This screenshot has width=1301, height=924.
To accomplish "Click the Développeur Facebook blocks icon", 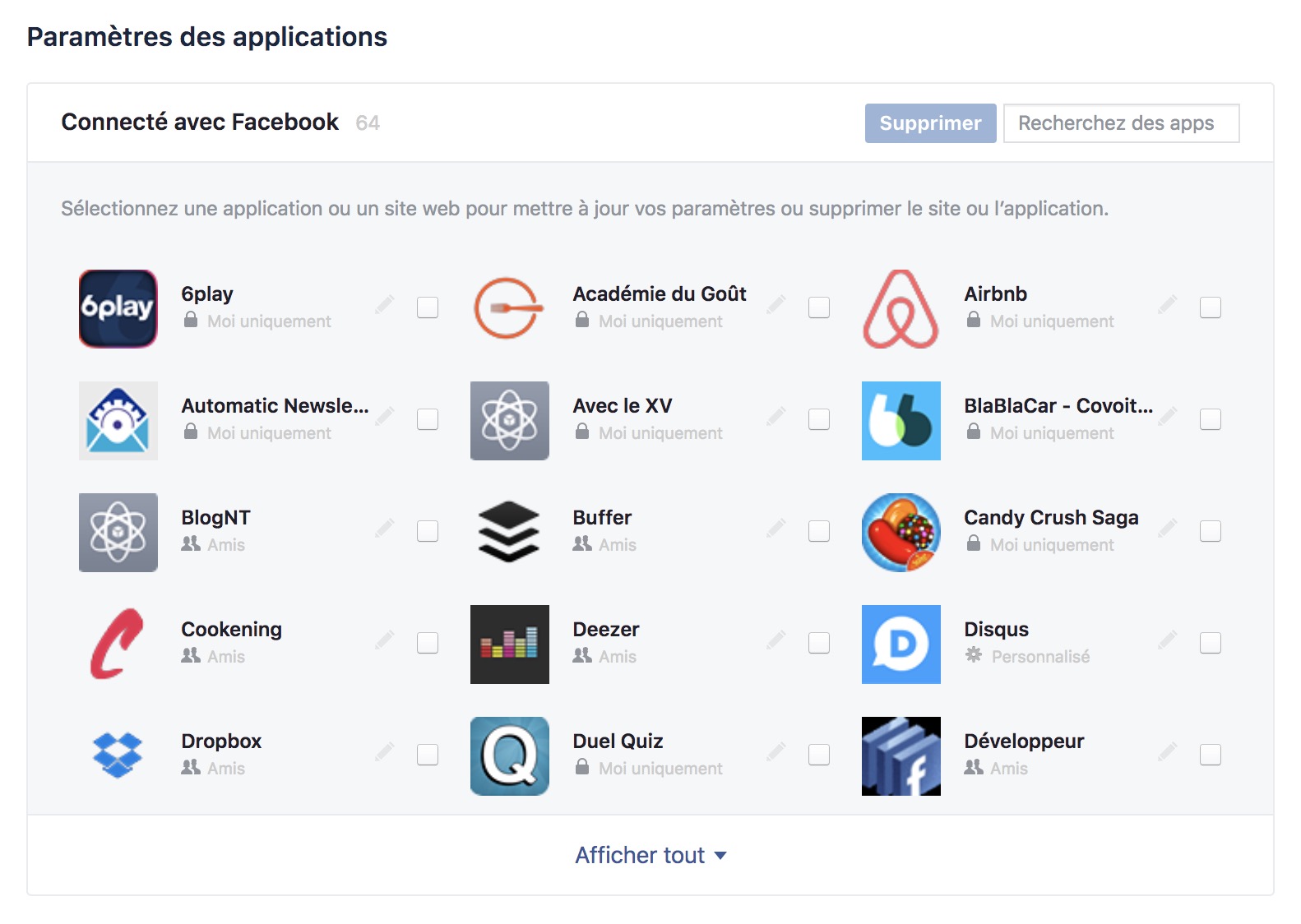I will tap(901, 755).
